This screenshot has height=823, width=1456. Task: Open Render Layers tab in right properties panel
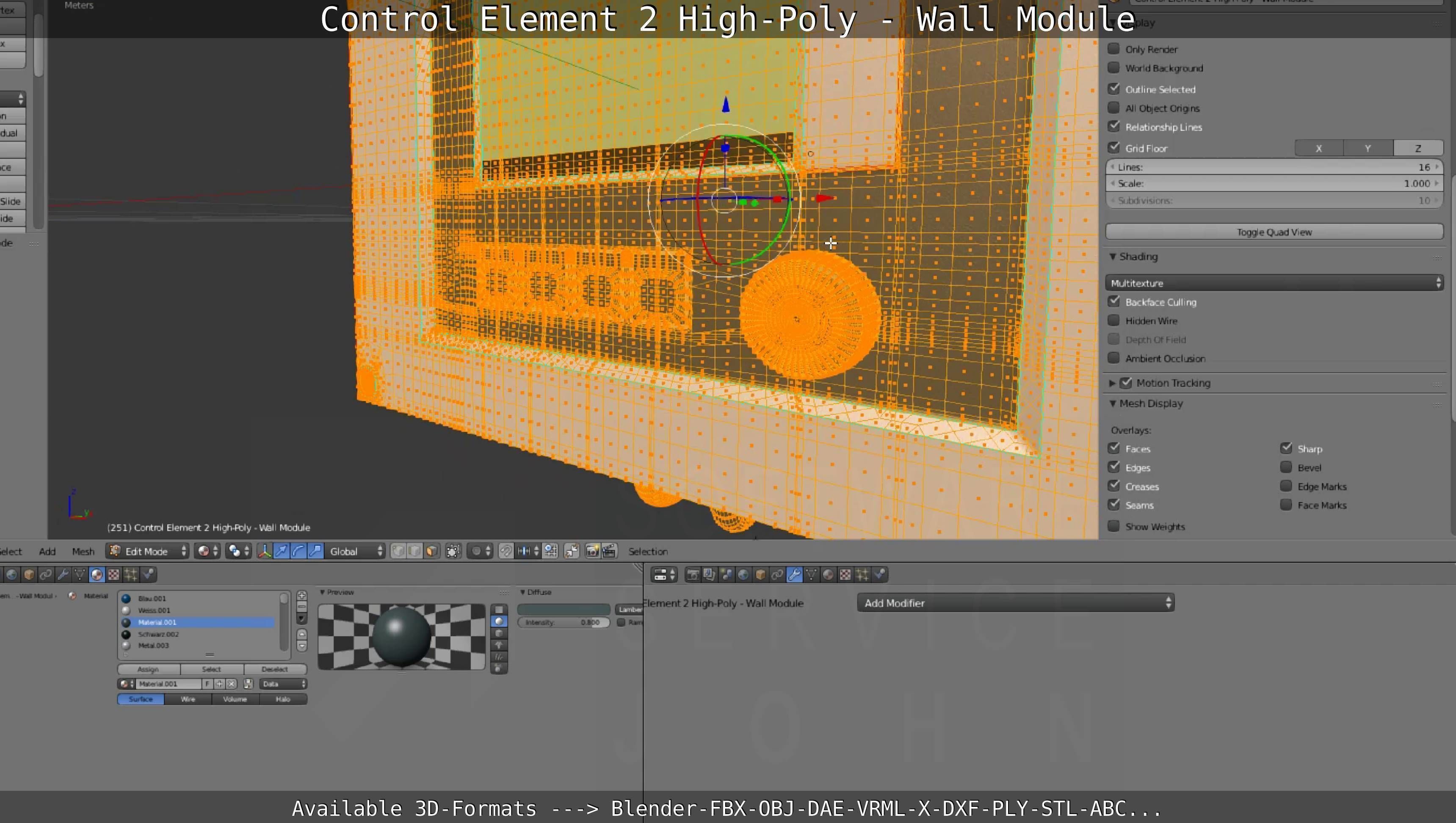pyautogui.click(x=709, y=575)
